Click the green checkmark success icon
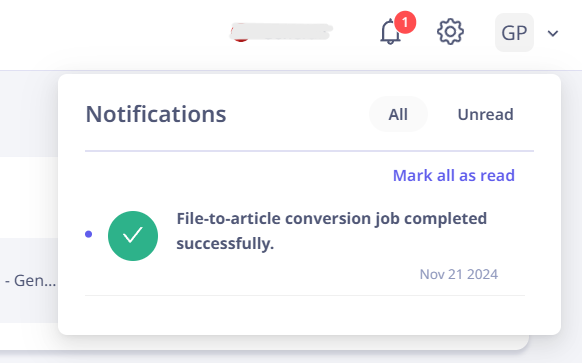 (x=133, y=236)
